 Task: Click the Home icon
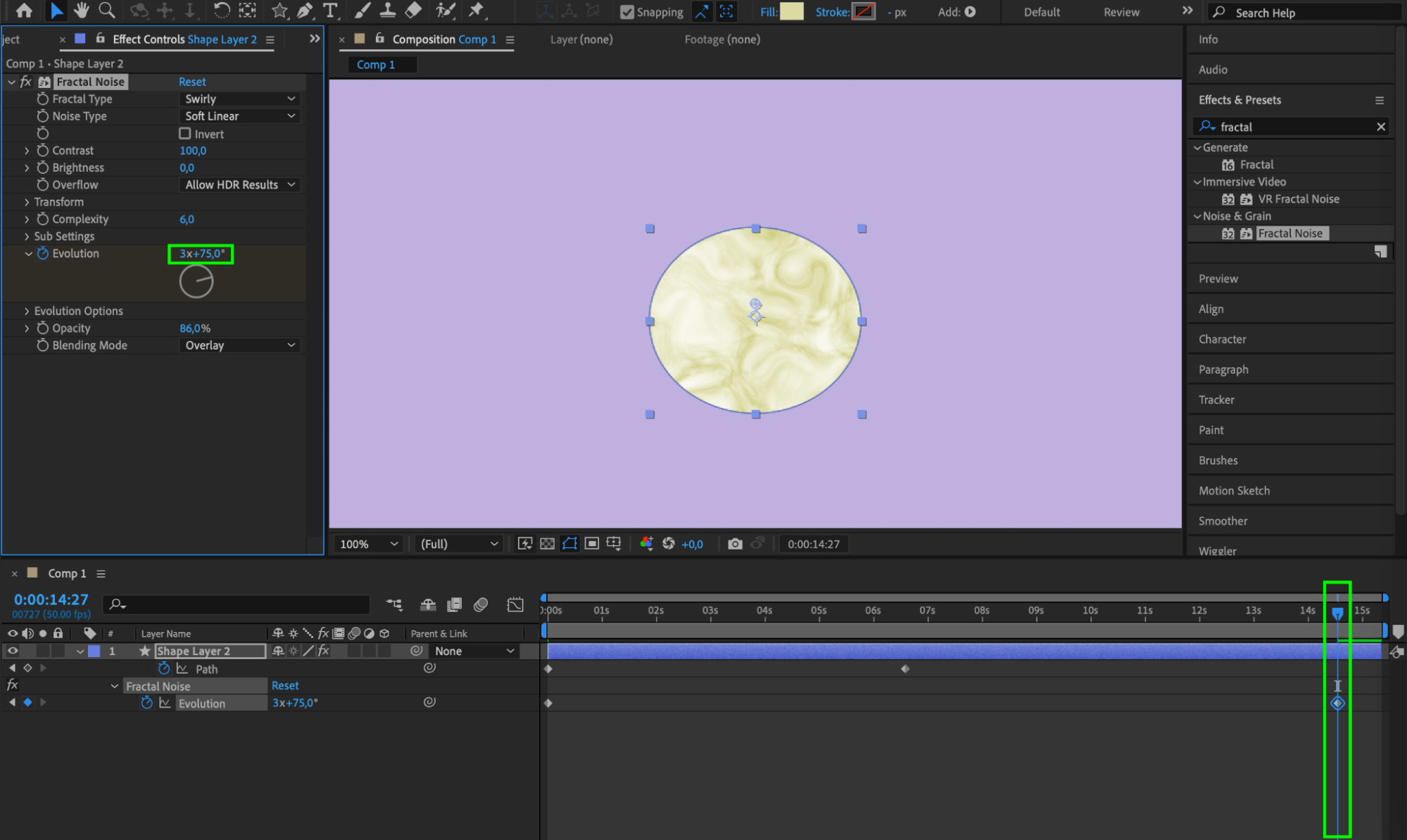[24, 11]
